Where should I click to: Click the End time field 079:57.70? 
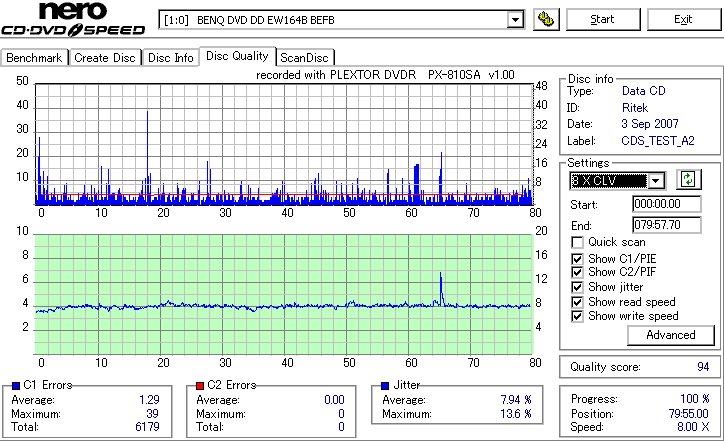(666, 225)
